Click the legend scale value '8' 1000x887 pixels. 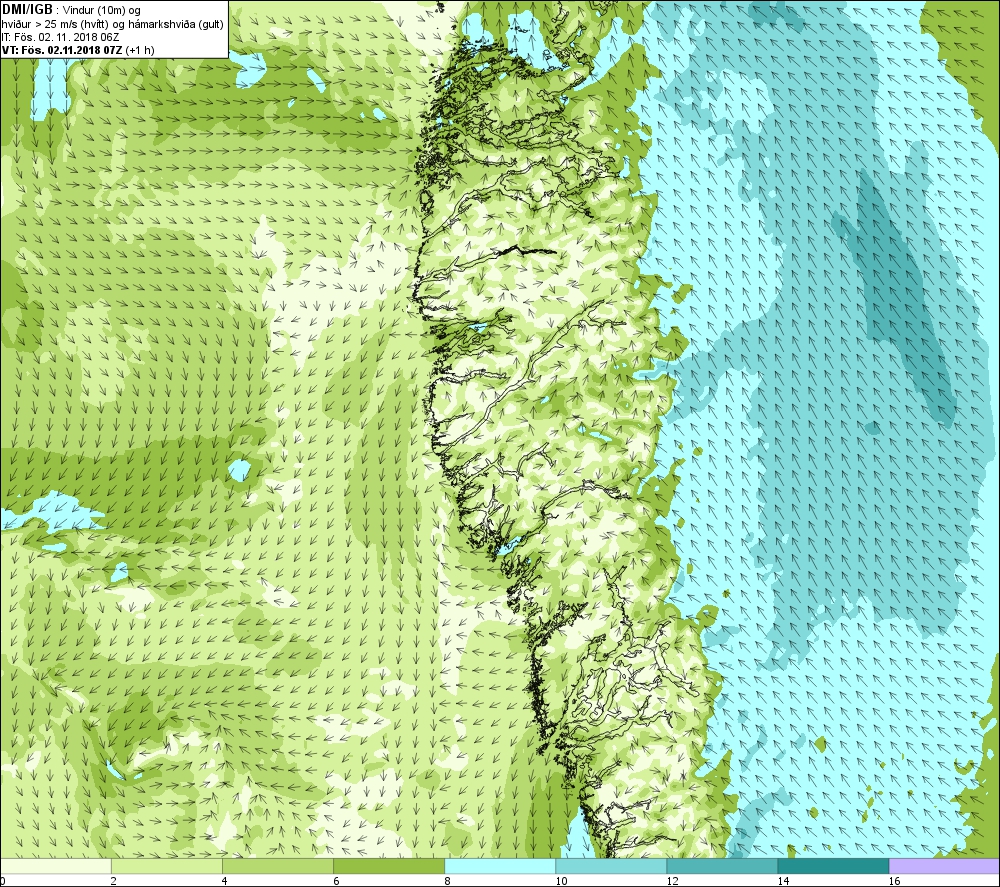[447, 881]
